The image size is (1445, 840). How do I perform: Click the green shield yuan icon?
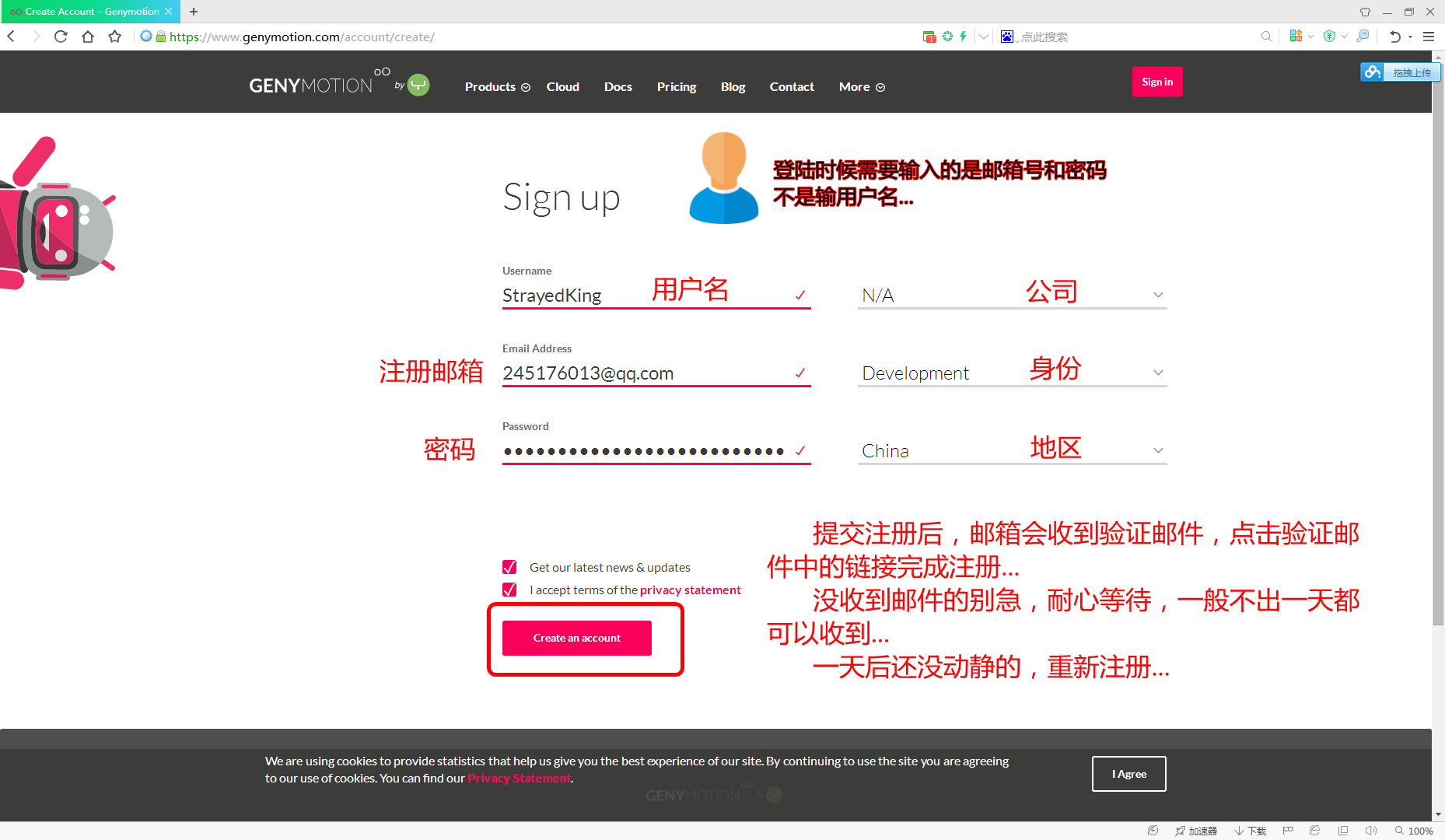point(1329,36)
